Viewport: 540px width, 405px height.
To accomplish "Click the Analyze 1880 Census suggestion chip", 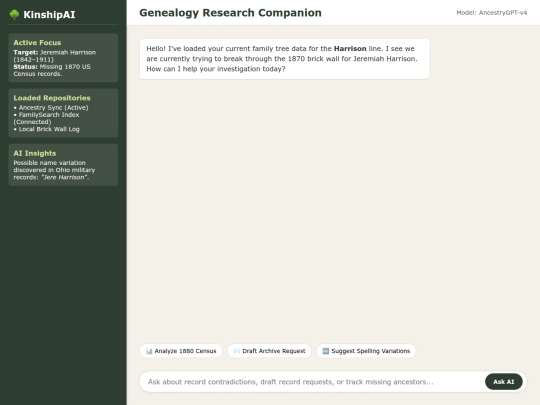I will 181,351.
